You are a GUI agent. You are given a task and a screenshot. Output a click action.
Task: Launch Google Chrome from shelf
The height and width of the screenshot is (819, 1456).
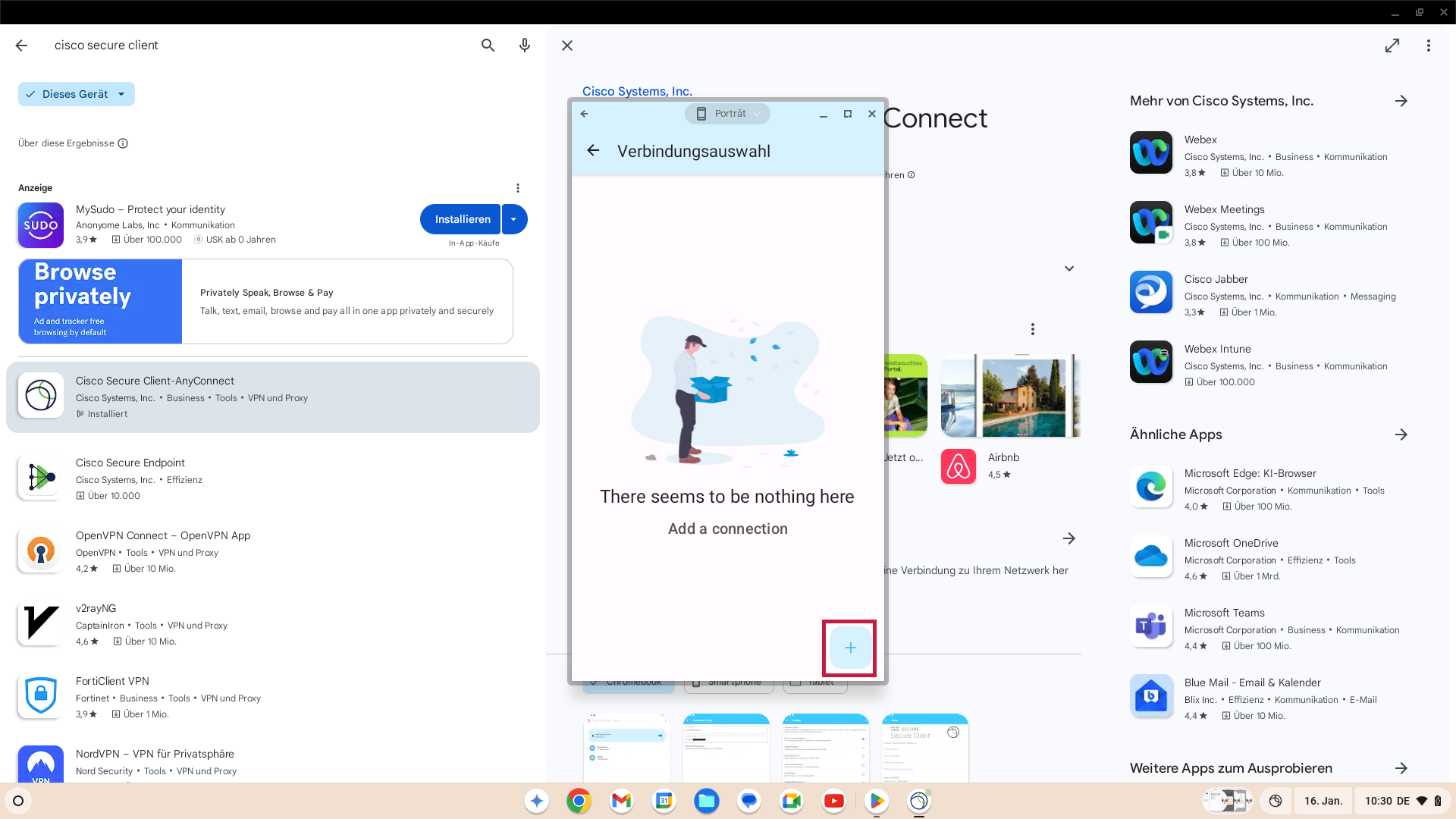[579, 801]
